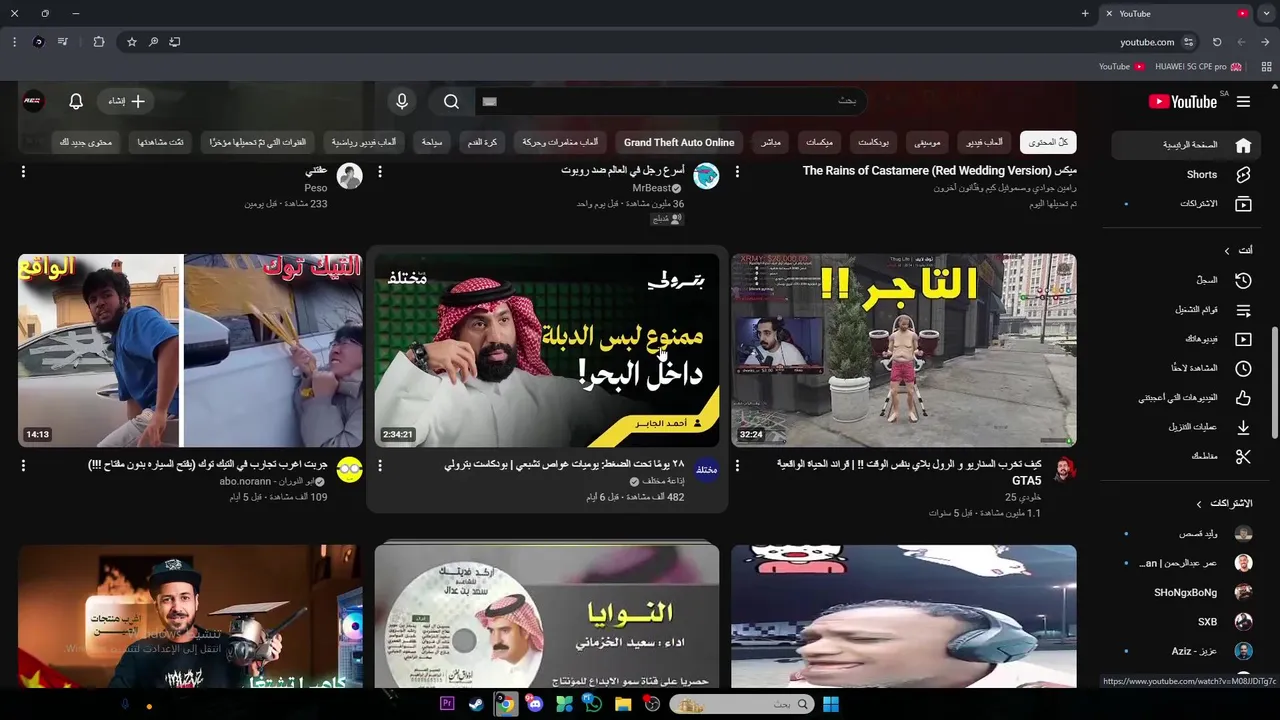Screen dimensions: 1280x720
Task: Open the إنشاء (Create) menu button
Action: pyautogui.click(x=126, y=101)
